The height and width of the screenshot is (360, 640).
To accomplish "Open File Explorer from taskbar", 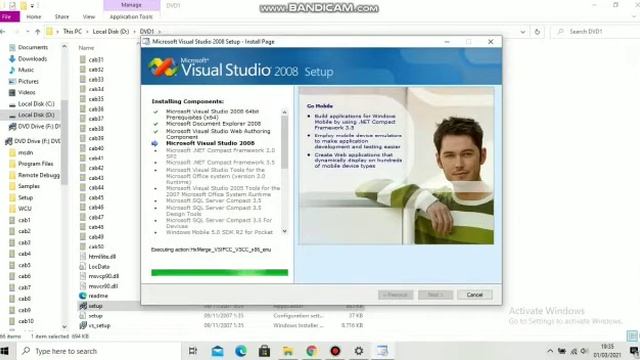I will coord(288,351).
